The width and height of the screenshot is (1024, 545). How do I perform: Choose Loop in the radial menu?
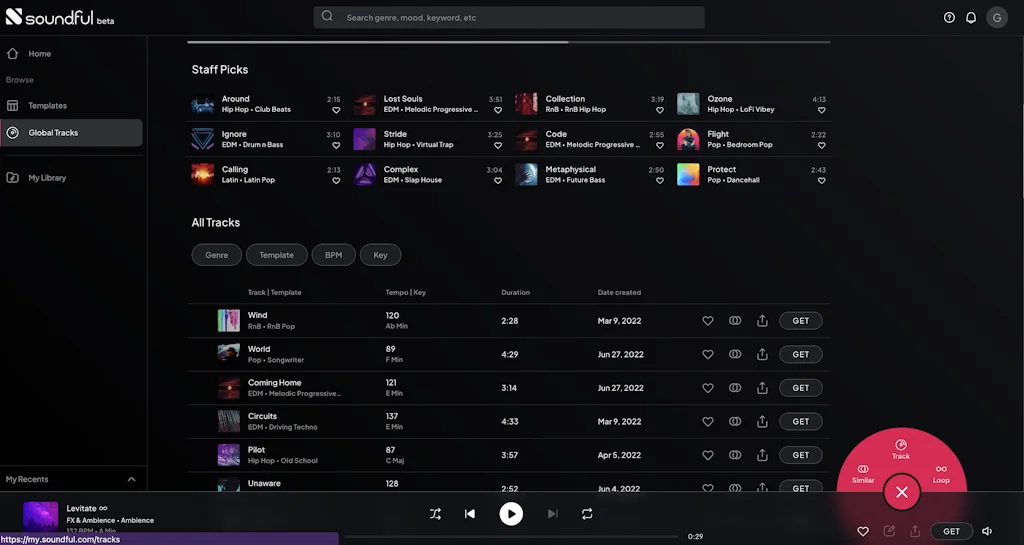click(x=941, y=474)
